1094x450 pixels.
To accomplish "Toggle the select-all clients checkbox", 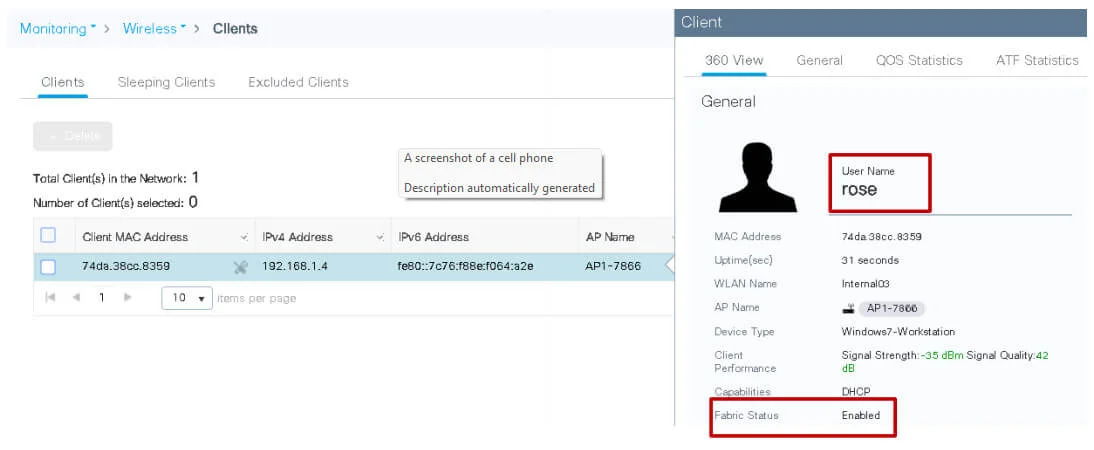I will [47, 236].
